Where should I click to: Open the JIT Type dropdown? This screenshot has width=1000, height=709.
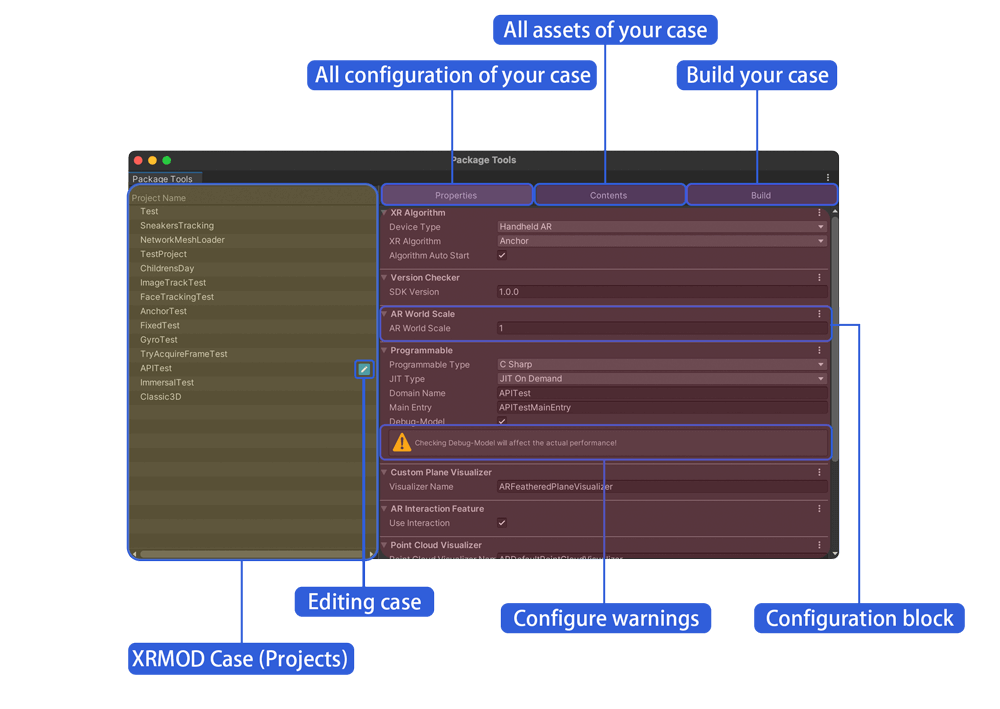[662, 379]
